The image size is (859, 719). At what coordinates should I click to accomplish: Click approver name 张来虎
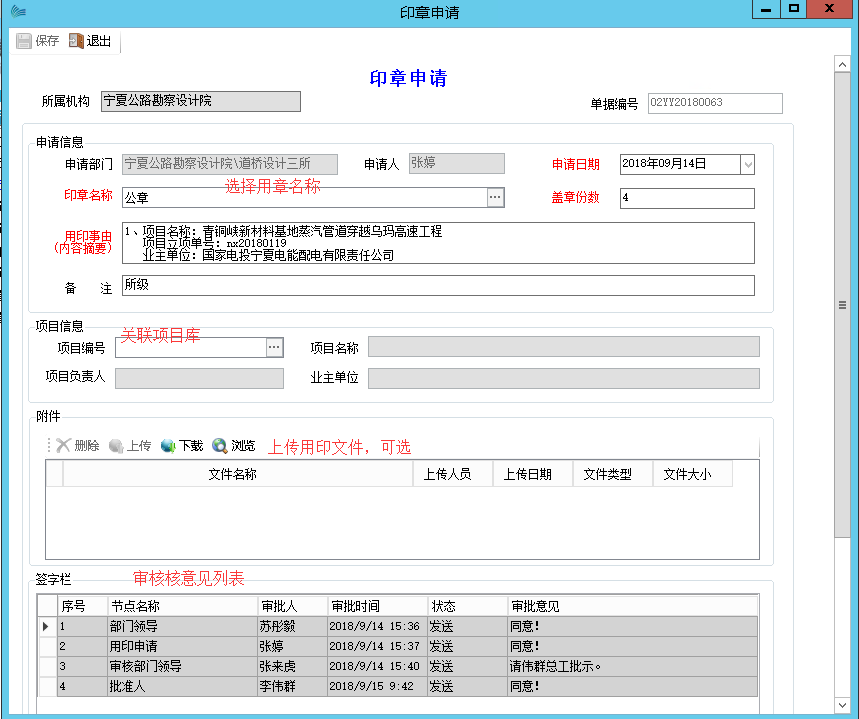(x=277, y=666)
